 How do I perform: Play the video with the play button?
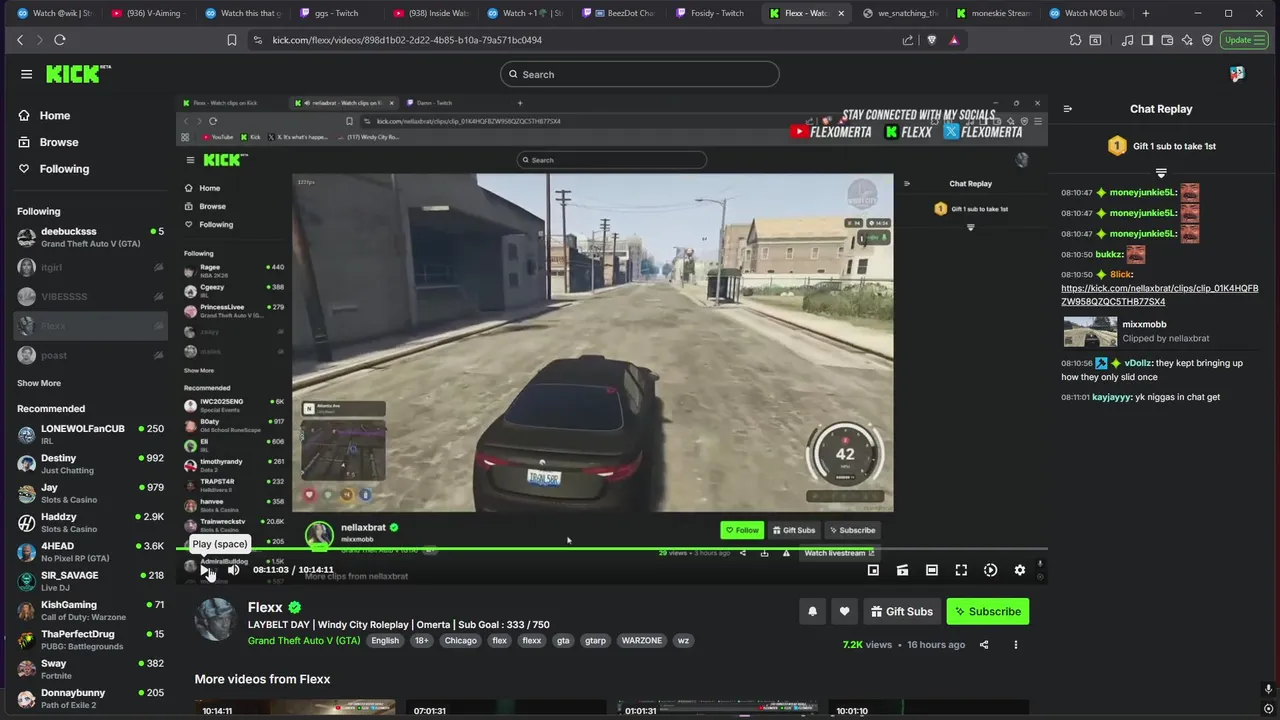(205, 570)
